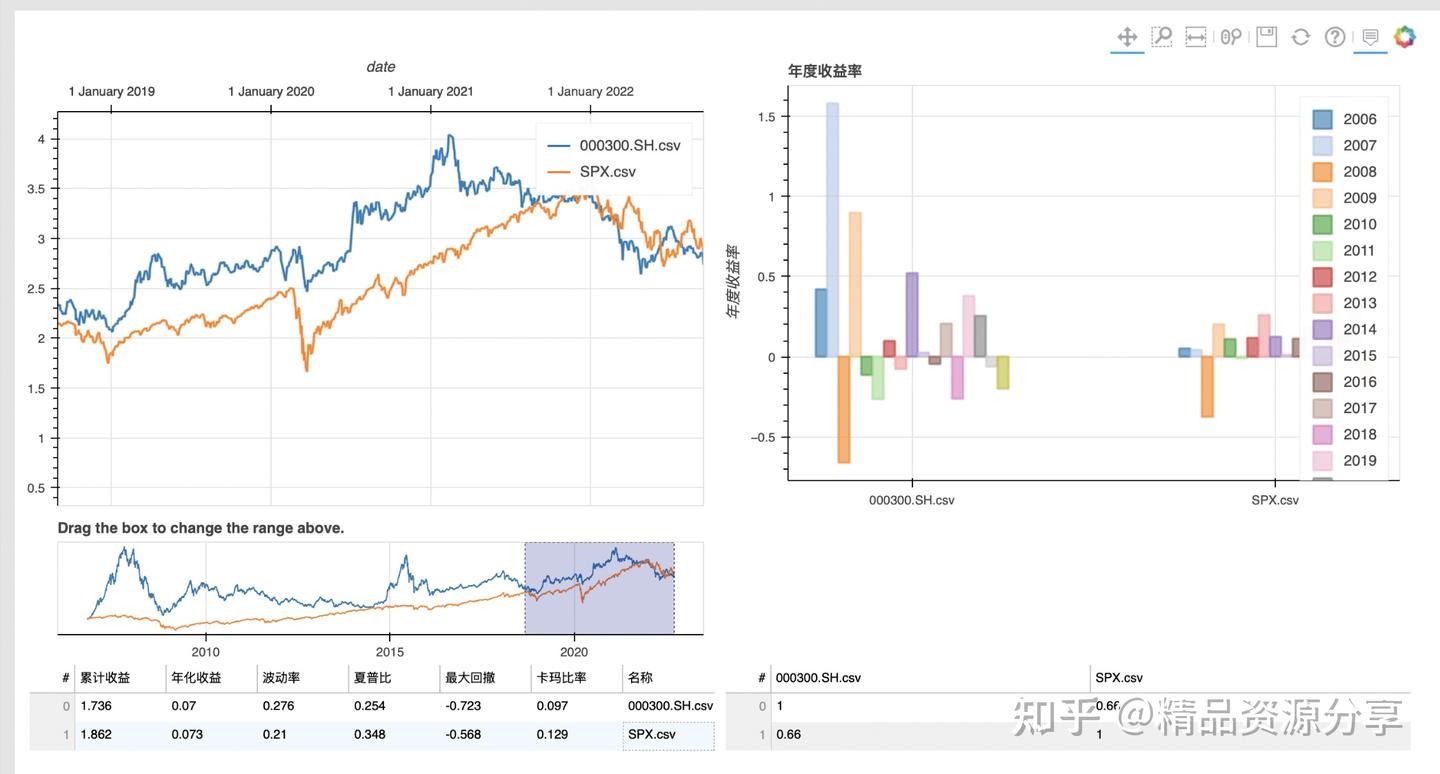Select cell 0.097 in stats table
Viewport: 1440px width, 774px height.
coord(576,706)
